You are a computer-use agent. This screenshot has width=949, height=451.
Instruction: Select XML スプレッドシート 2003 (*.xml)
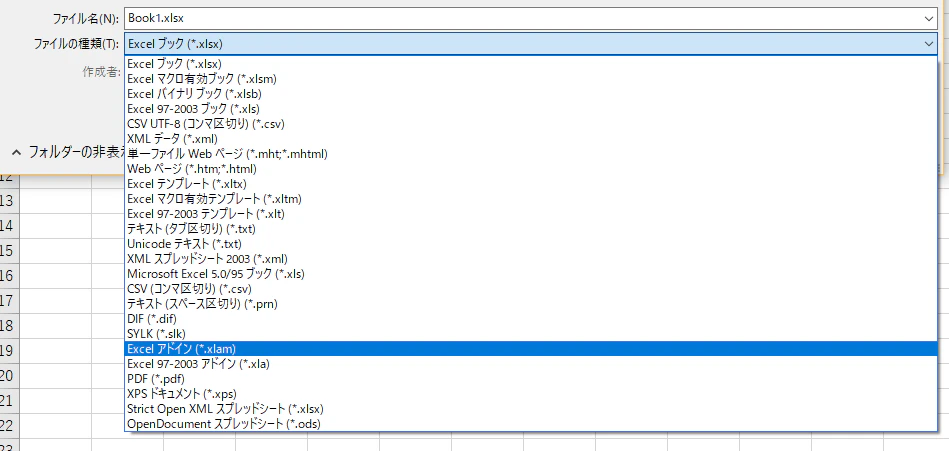[531, 258]
